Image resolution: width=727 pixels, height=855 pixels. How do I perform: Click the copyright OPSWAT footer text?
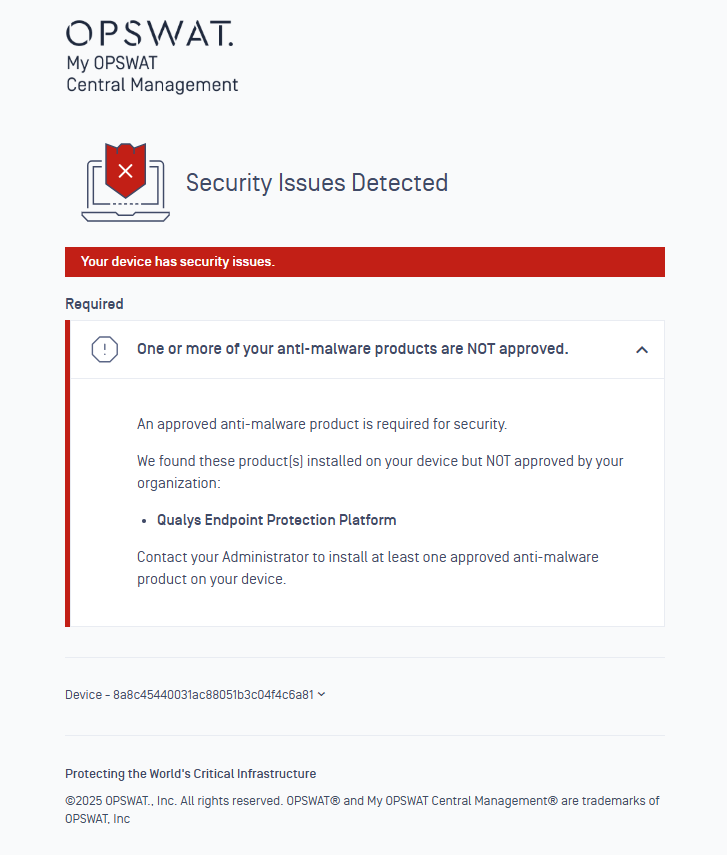(x=362, y=810)
